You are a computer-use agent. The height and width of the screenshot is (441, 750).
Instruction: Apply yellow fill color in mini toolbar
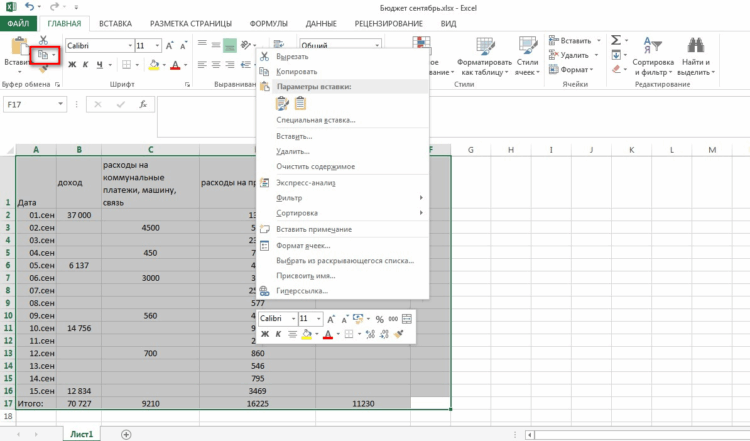307,334
